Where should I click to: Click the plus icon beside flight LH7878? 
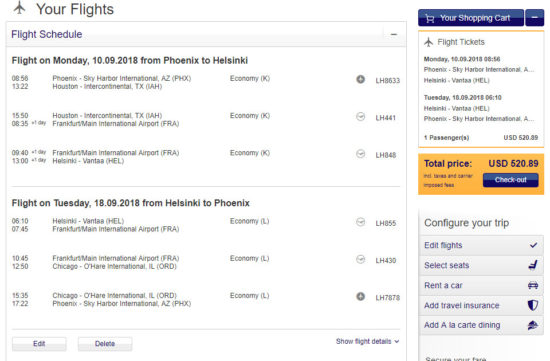(360, 296)
